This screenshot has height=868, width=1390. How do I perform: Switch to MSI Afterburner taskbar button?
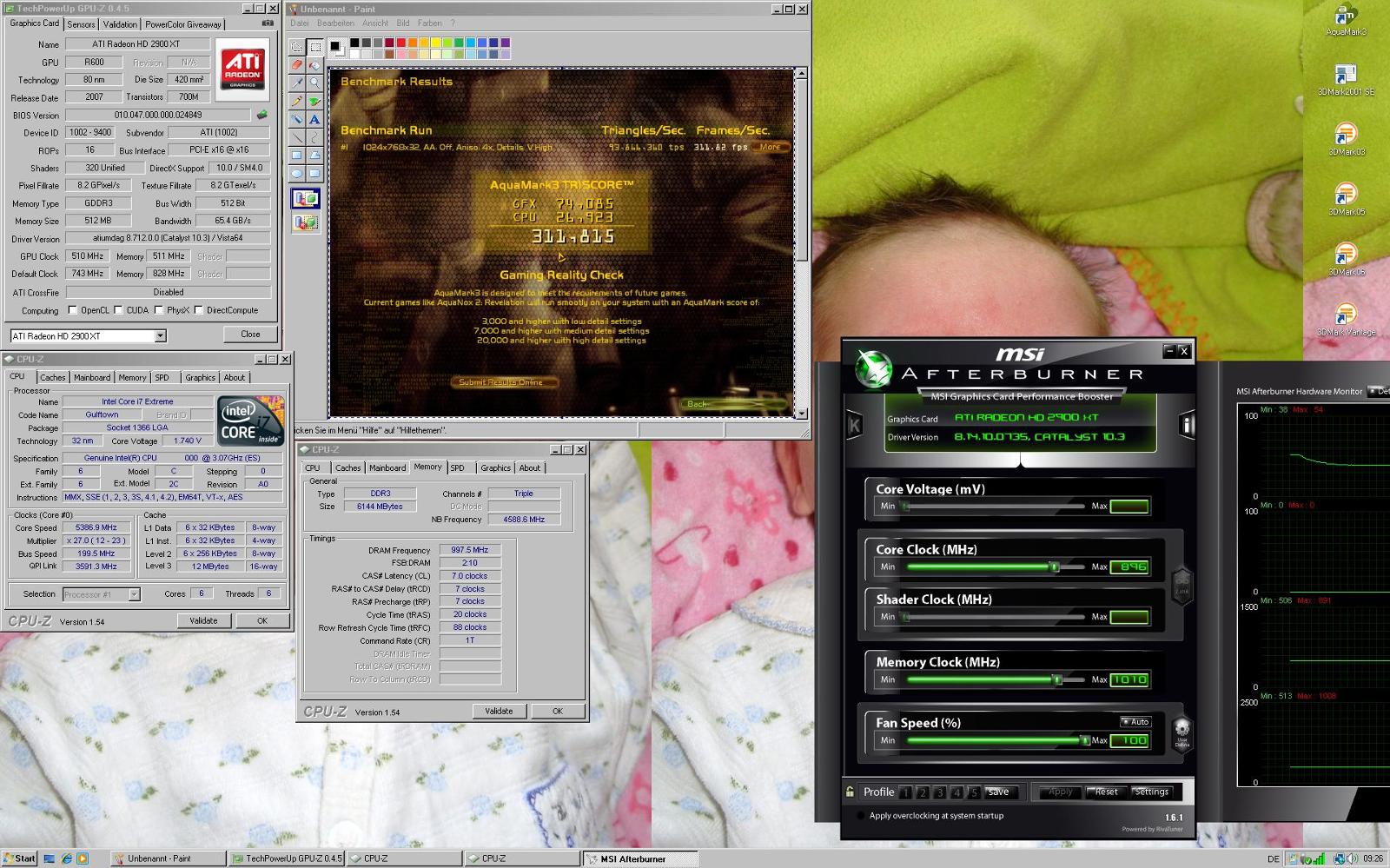[x=639, y=858]
